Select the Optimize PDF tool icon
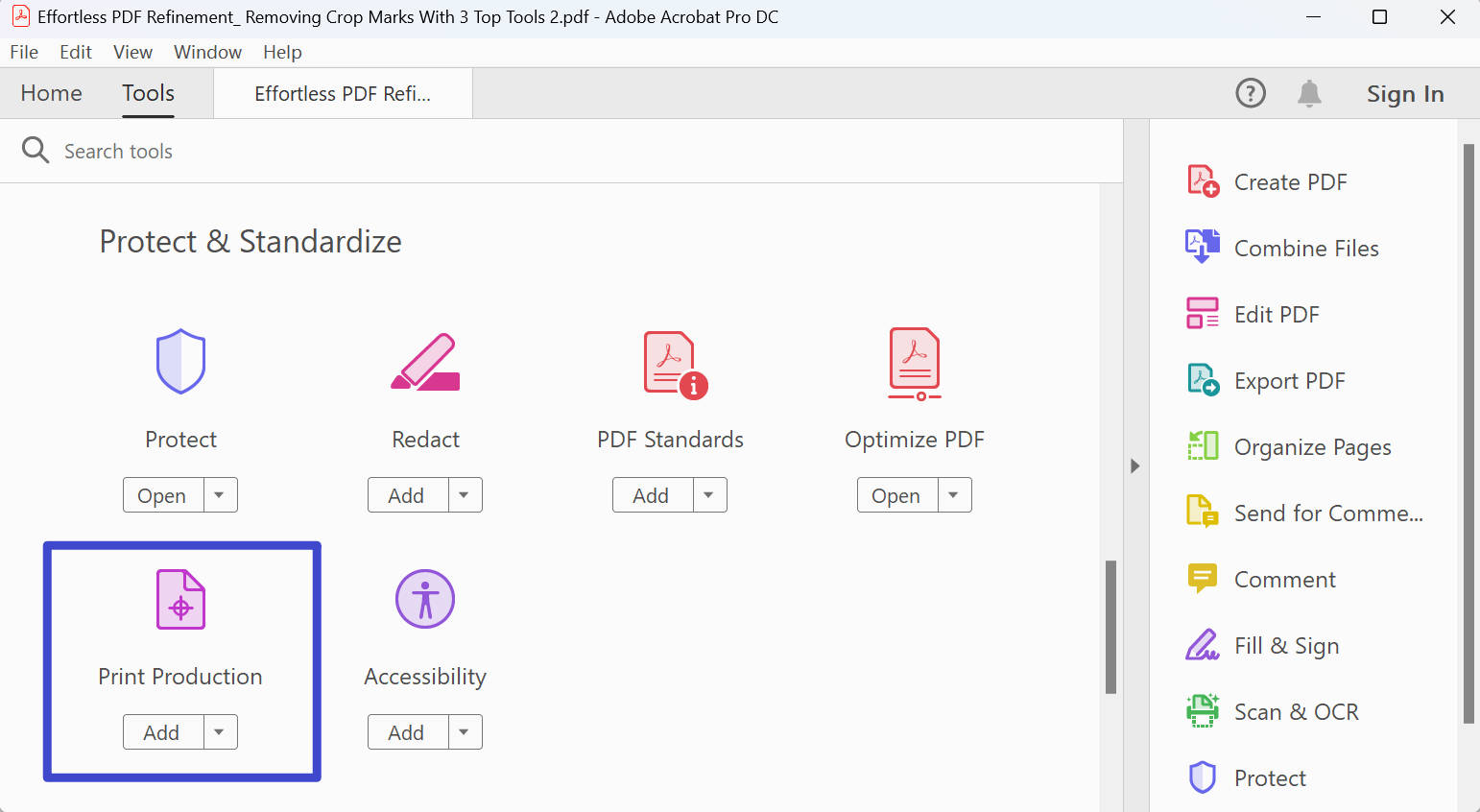The width and height of the screenshot is (1480, 812). tap(914, 363)
